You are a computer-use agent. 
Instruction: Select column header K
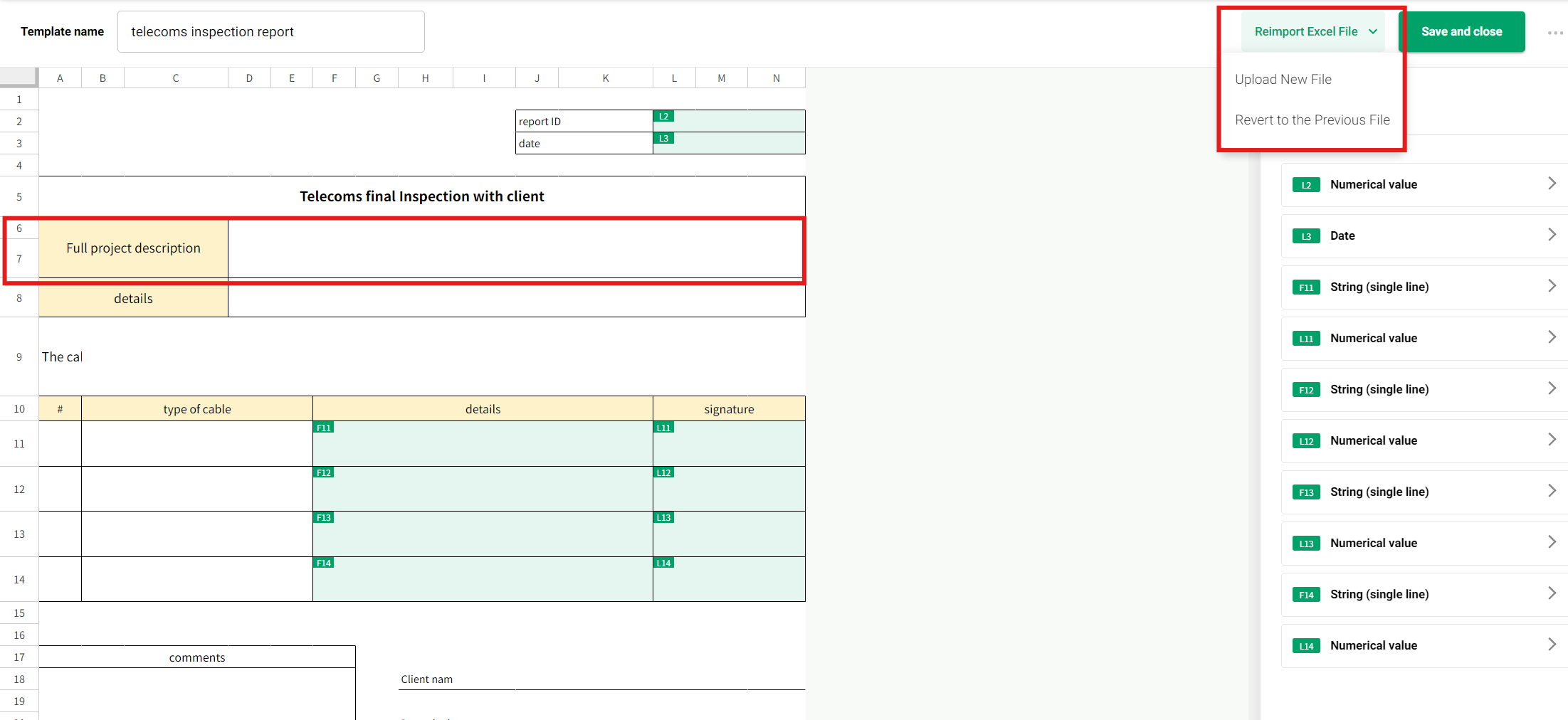click(605, 78)
